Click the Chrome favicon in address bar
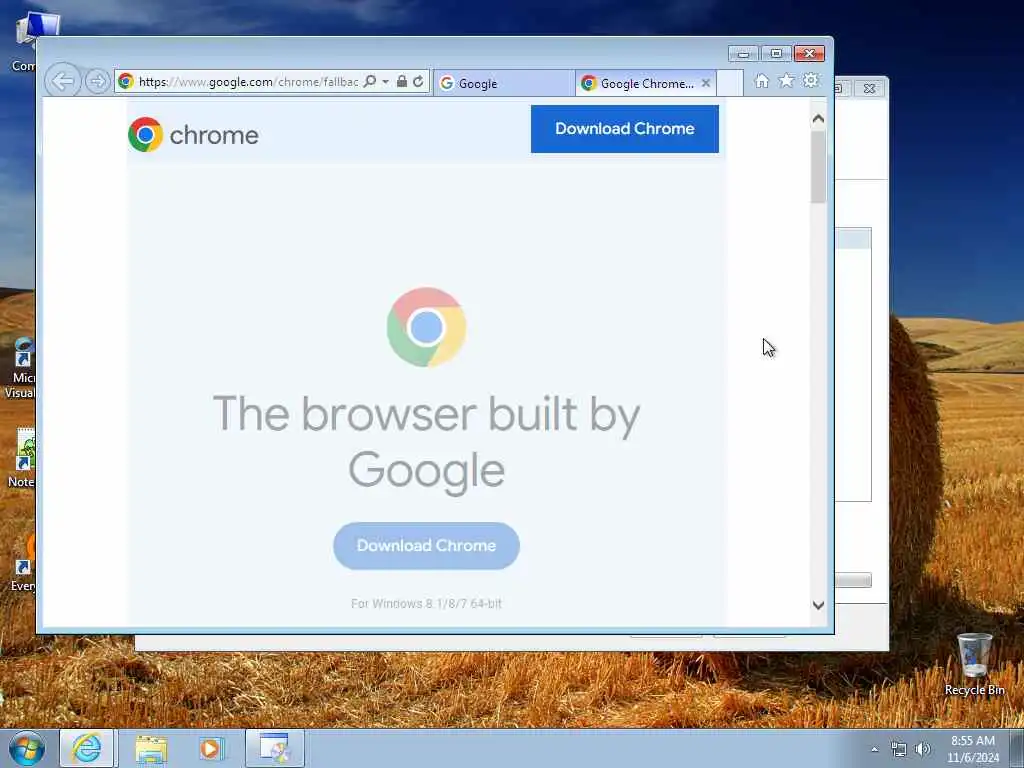 click(x=126, y=81)
